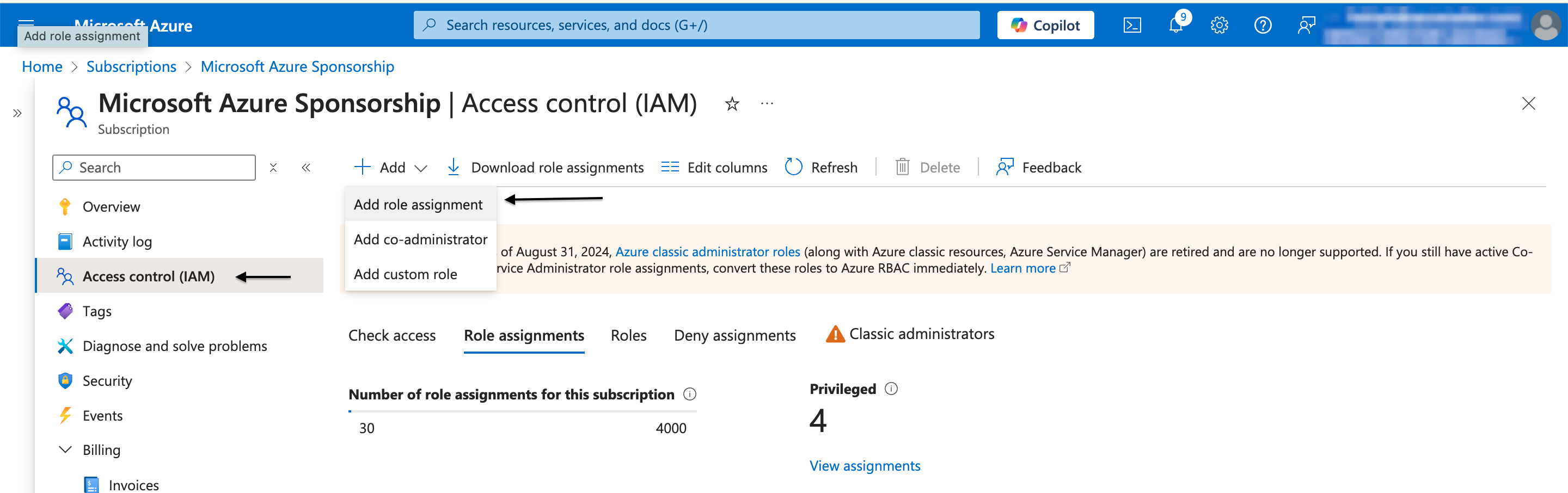Screen dimensions: 1568x493
Task: Show info icon next to Privileged
Action: pos(891,389)
